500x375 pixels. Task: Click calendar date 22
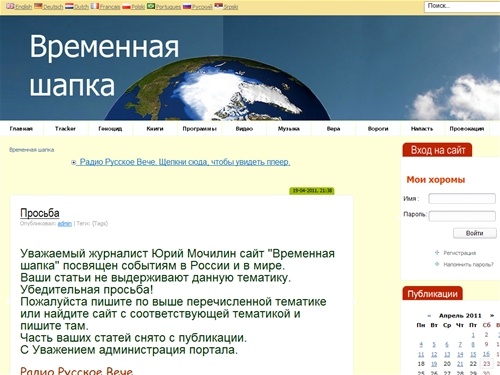(x=473, y=364)
